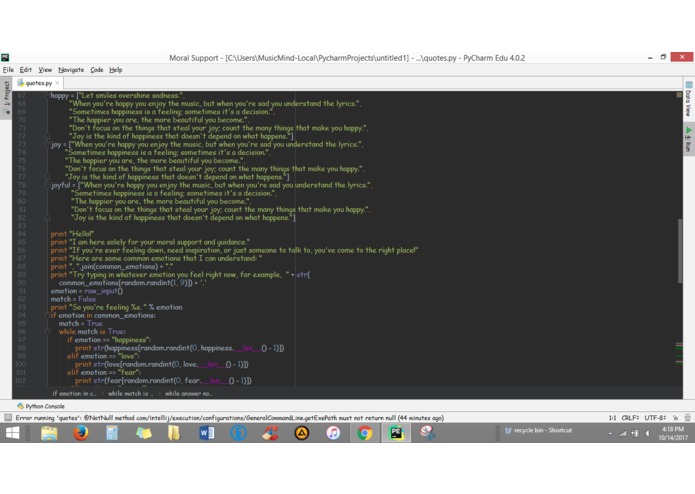Switch to Google Chrome on the taskbar
This screenshot has height=494, width=695.
click(364, 433)
